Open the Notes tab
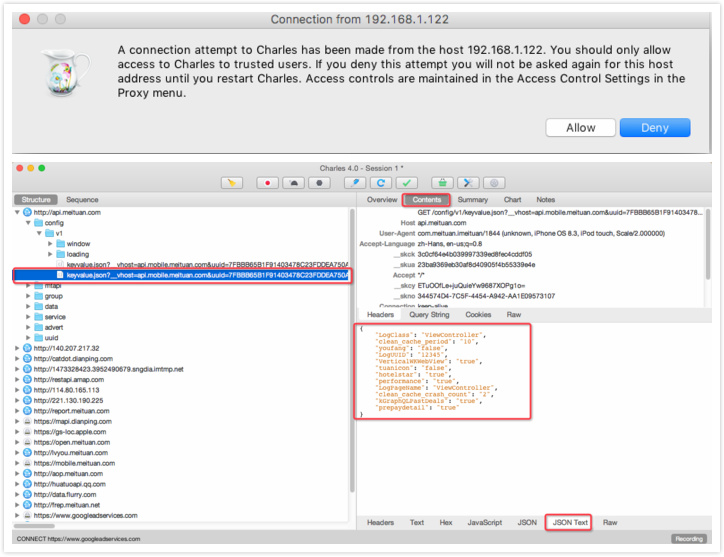The image size is (724, 557). point(546,200)
